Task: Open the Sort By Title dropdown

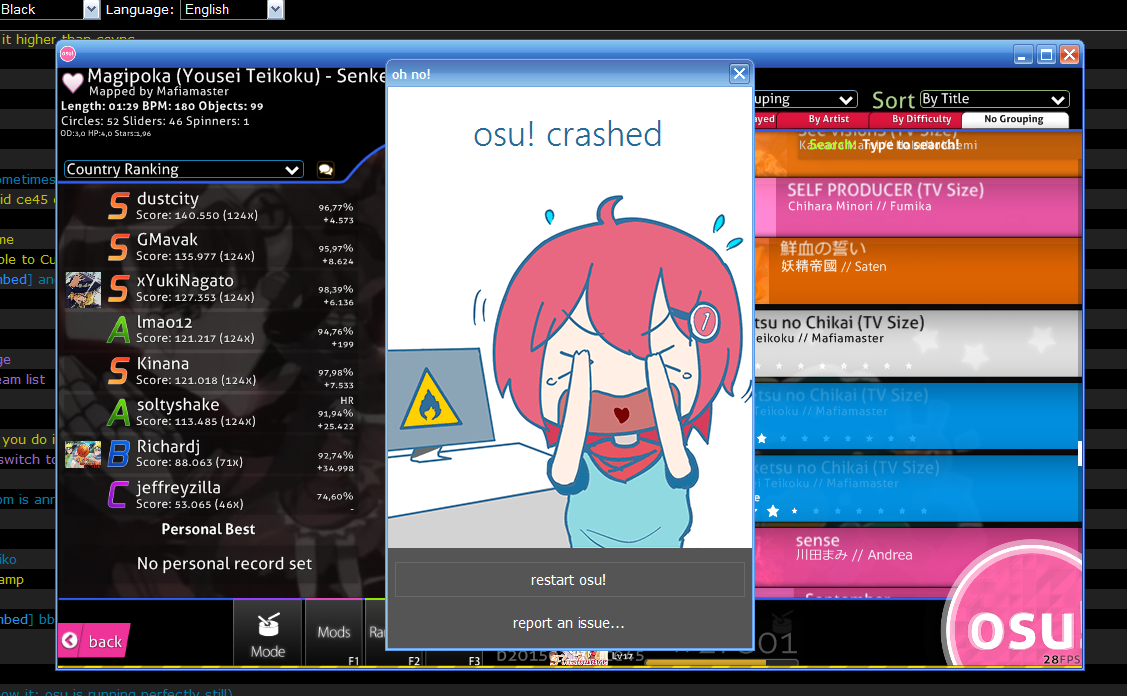Action: pyautogui.click(x=995, y=99)
